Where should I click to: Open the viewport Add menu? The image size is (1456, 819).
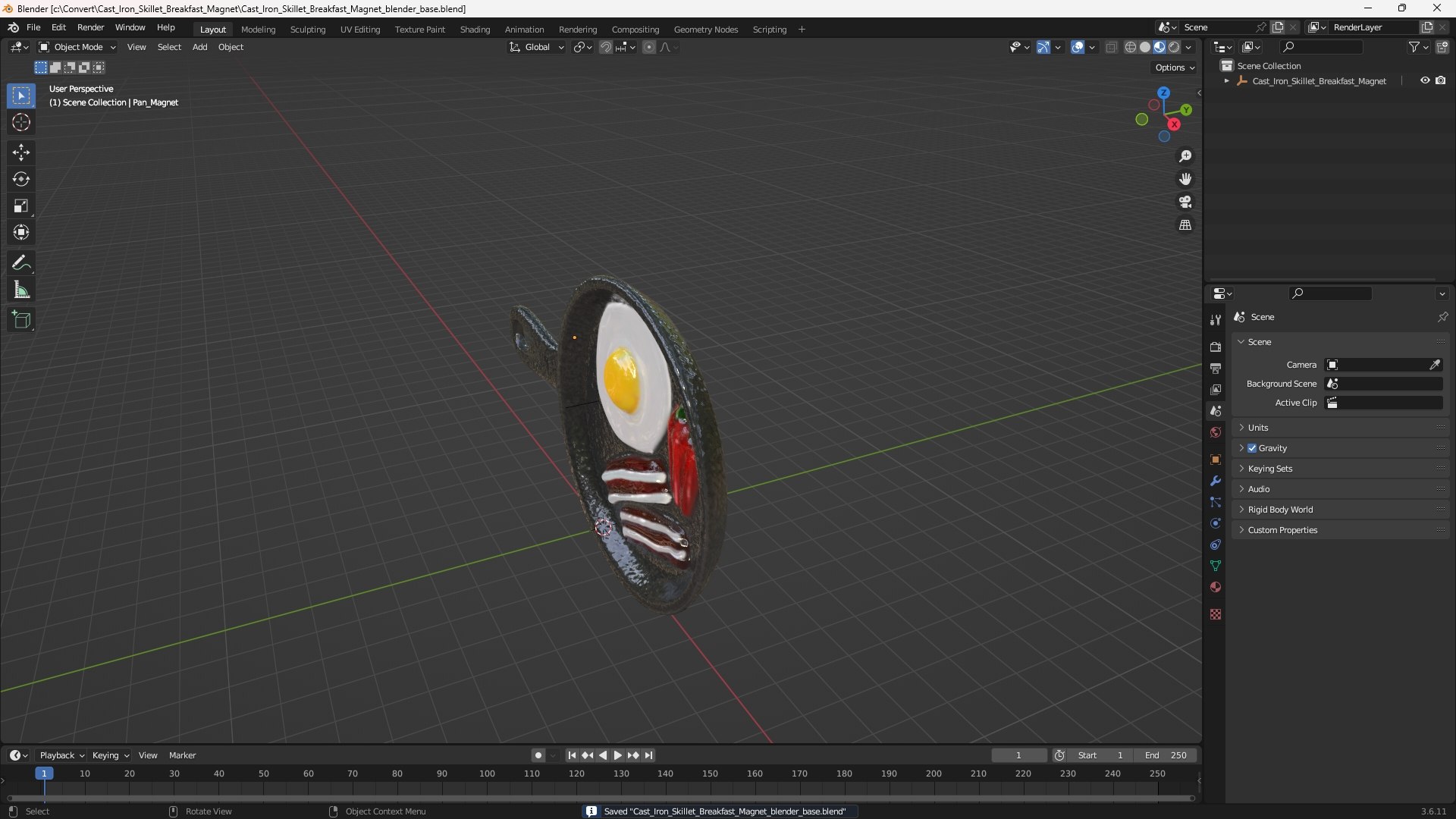[x=199, y=47]
